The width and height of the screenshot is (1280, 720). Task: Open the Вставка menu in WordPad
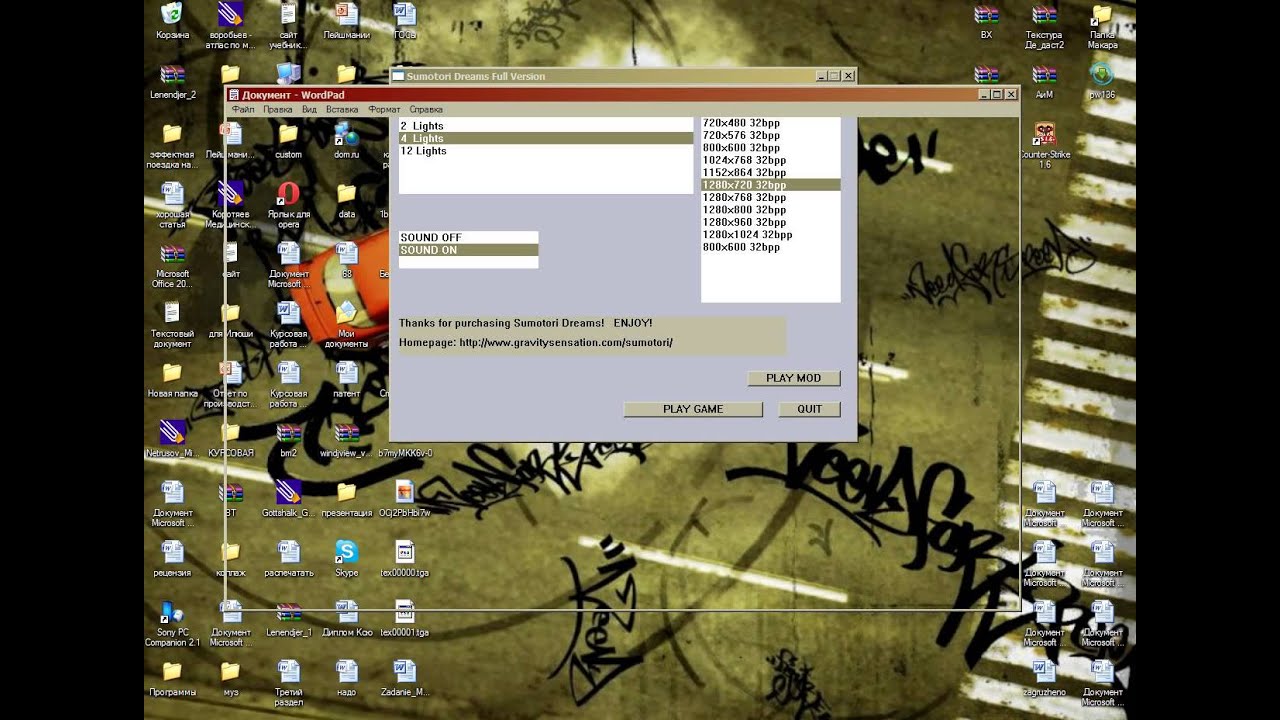coord(342,109)
